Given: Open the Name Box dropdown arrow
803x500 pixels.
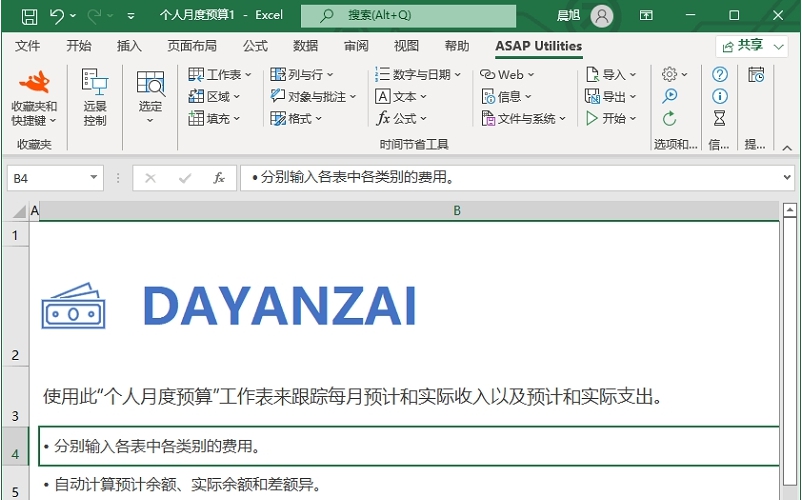Looking at the screenshot, I should pos(94,177).
